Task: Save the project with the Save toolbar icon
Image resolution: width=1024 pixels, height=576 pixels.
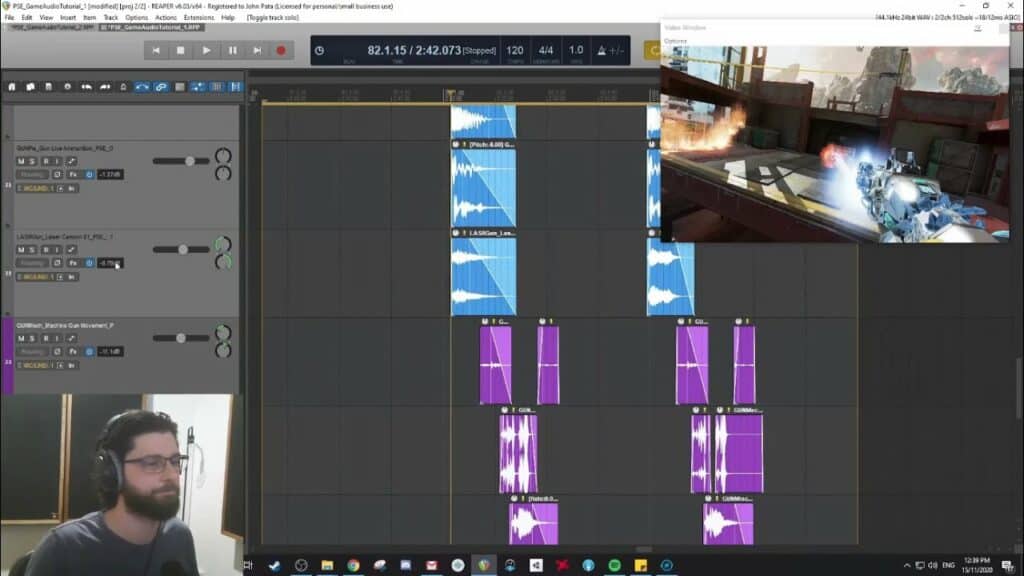Action: (x=50, y=88)
